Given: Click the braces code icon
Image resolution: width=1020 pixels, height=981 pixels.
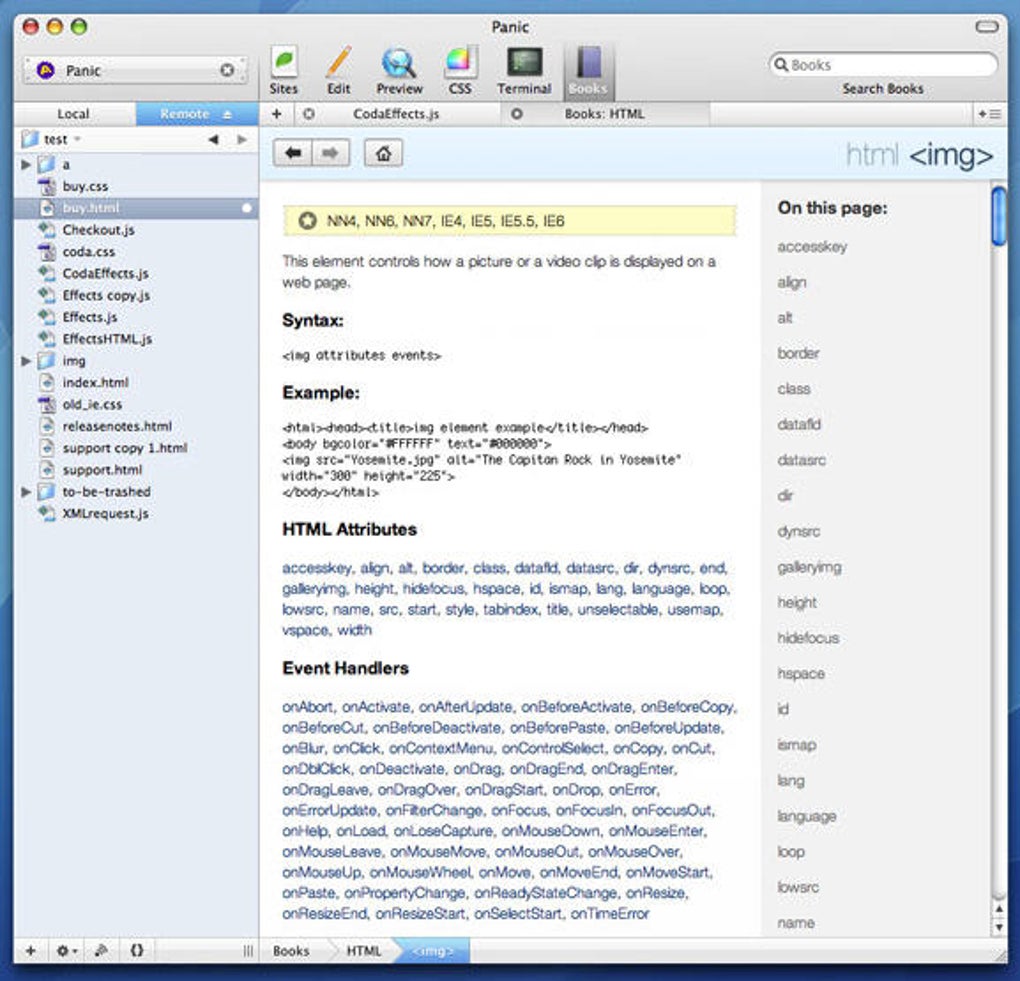Looking at the screenshot, I should 137,950.
